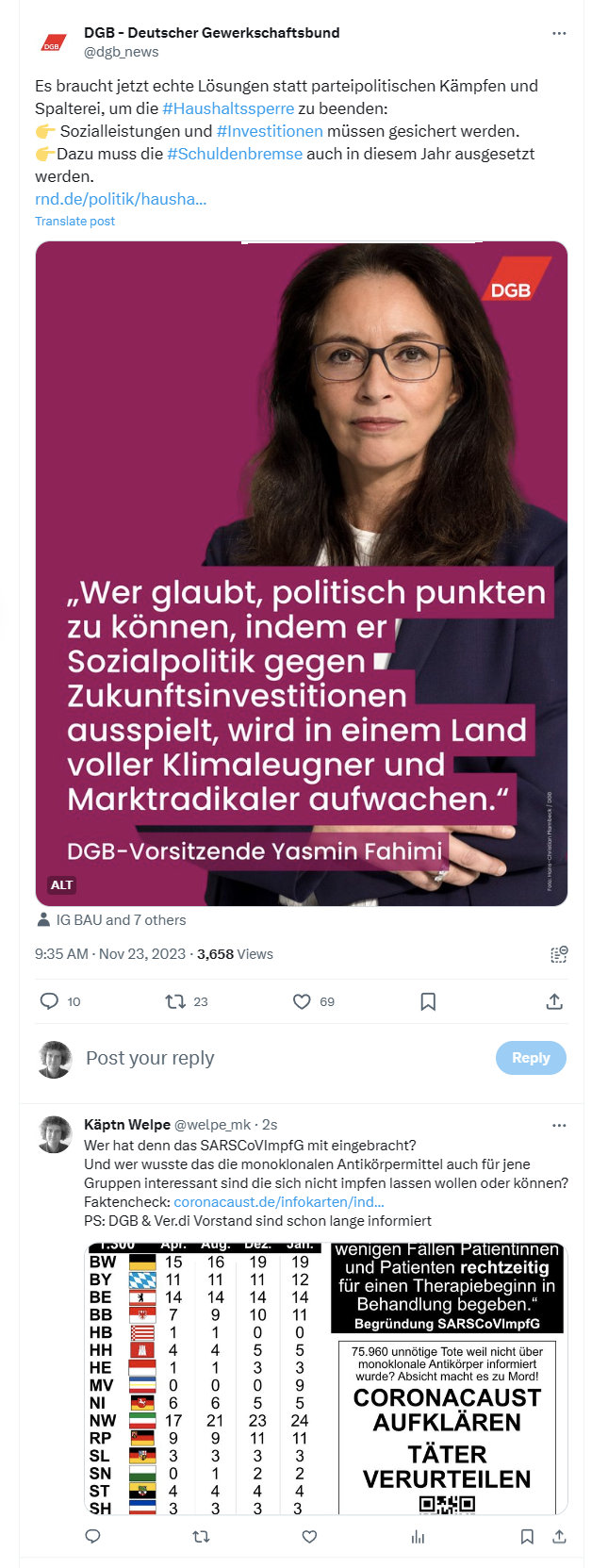The height and width of the screenshot is (1568, 608).
Task: Repost the DGB post
Action: pos(175,1001)
